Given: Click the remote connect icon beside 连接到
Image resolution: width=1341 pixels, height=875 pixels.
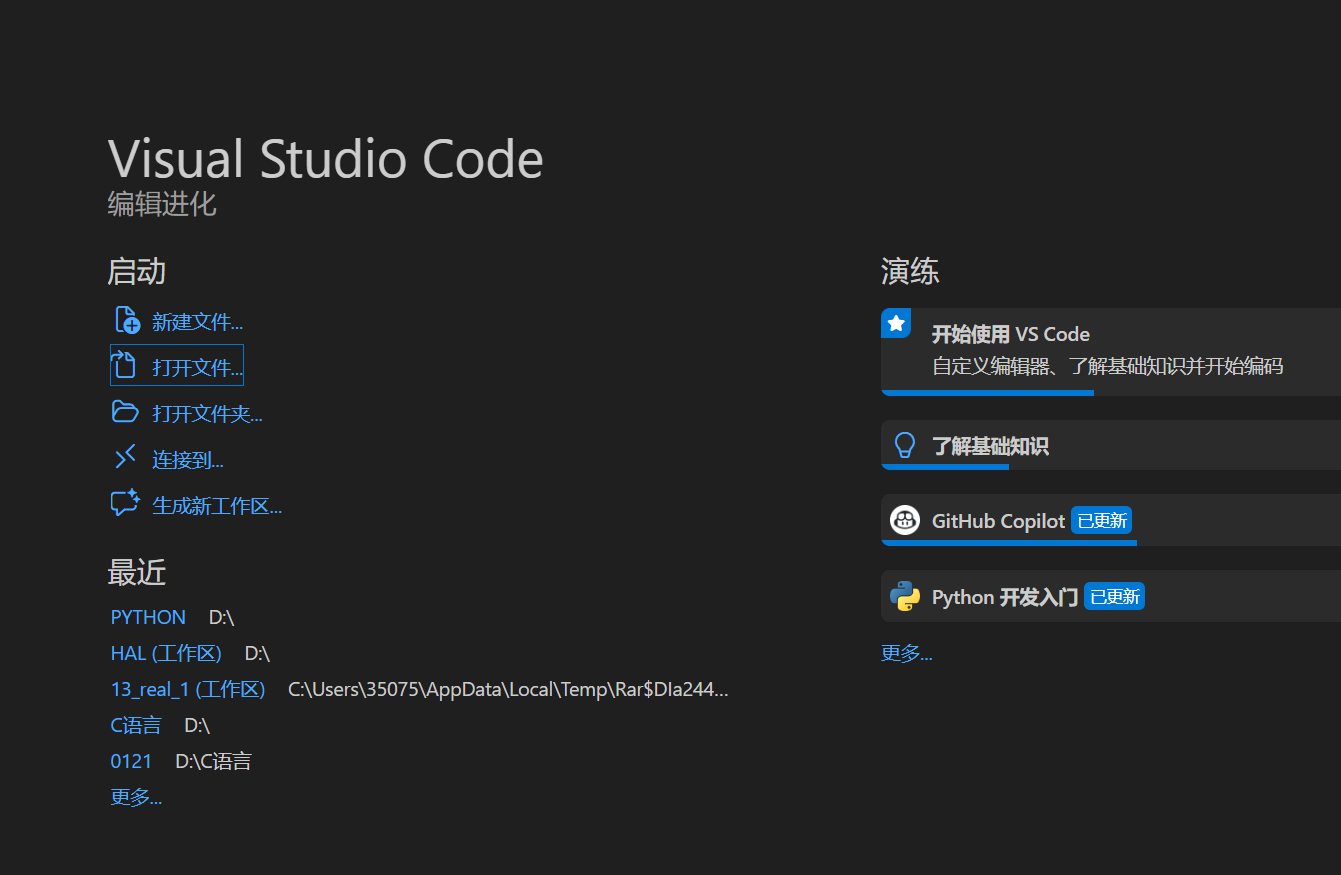Looking at the screenshot, I should point(125,458).
